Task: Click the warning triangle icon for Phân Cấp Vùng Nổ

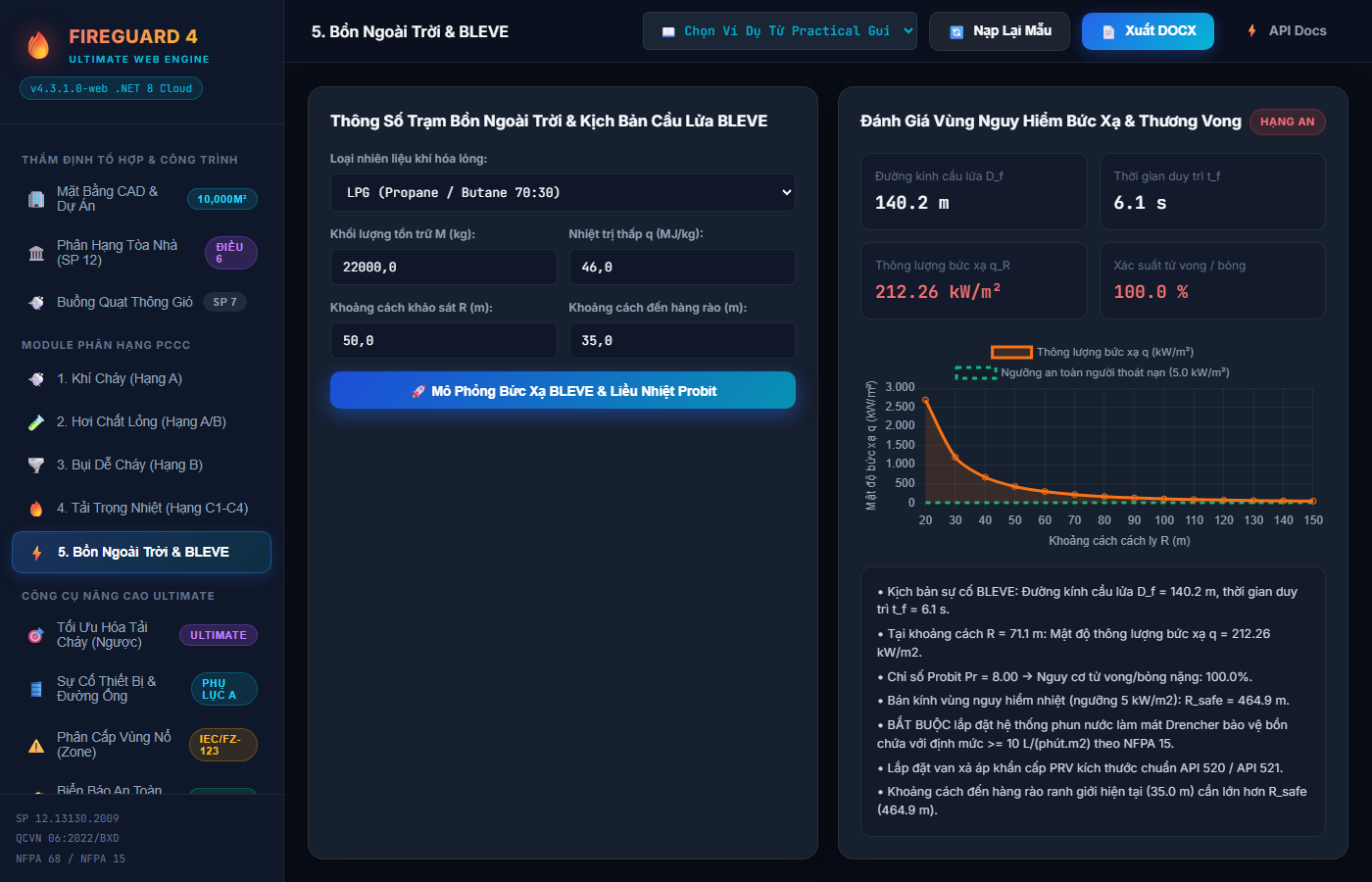Action: [x=36, y=746]
